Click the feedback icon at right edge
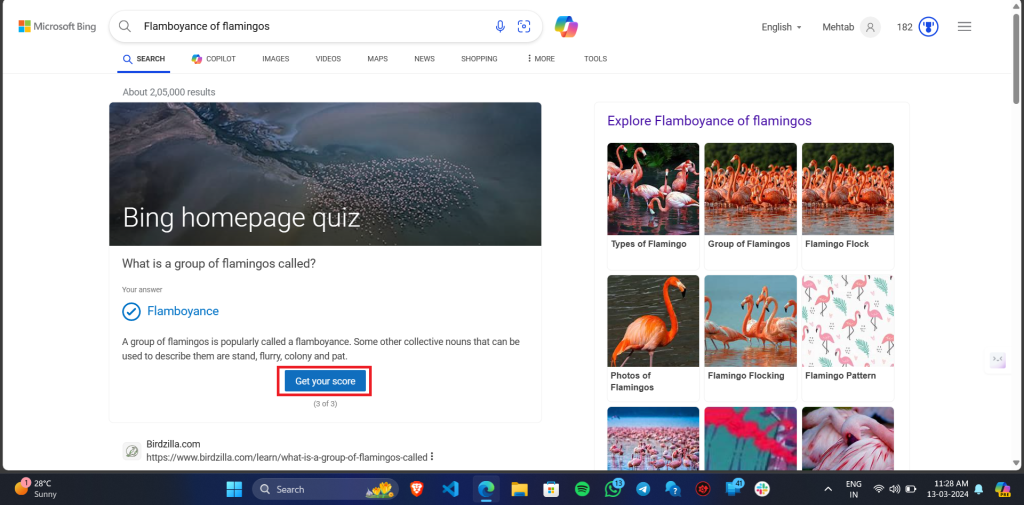The image size is (1024, 505). click(x=997, y=359)
